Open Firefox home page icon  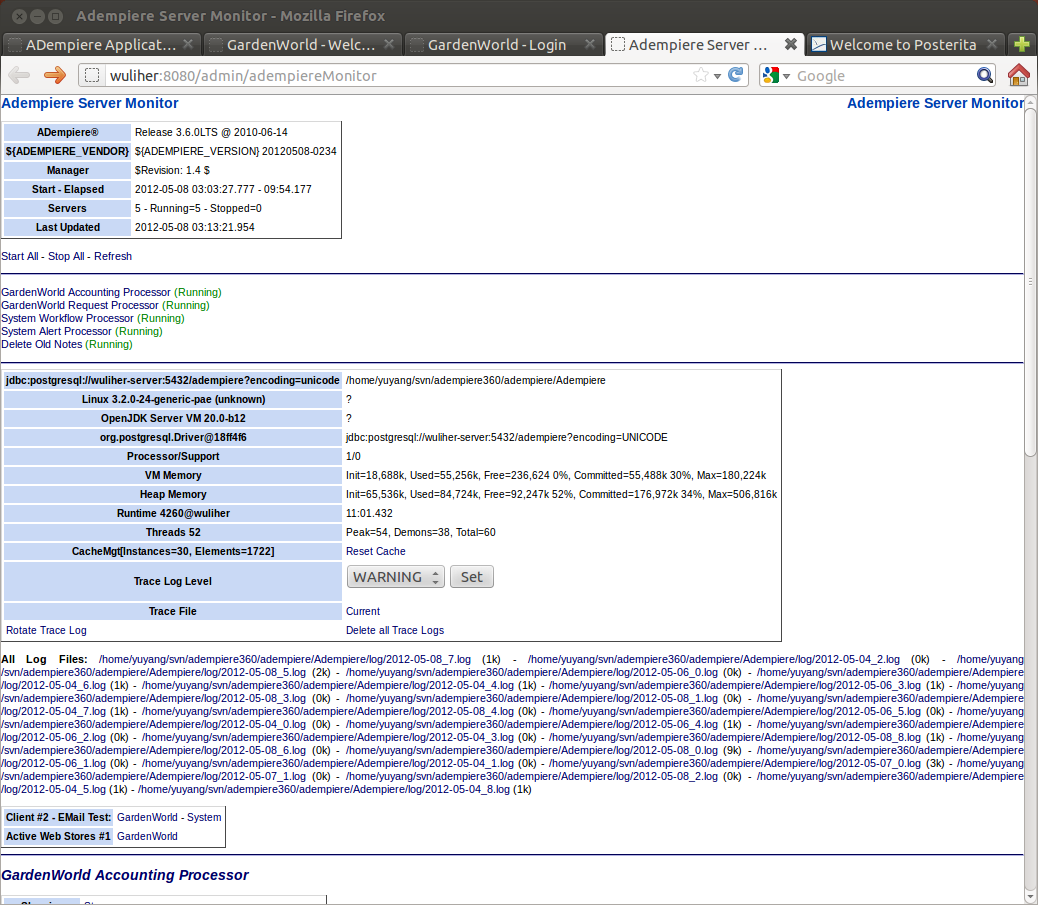(x=1019, y=75)
